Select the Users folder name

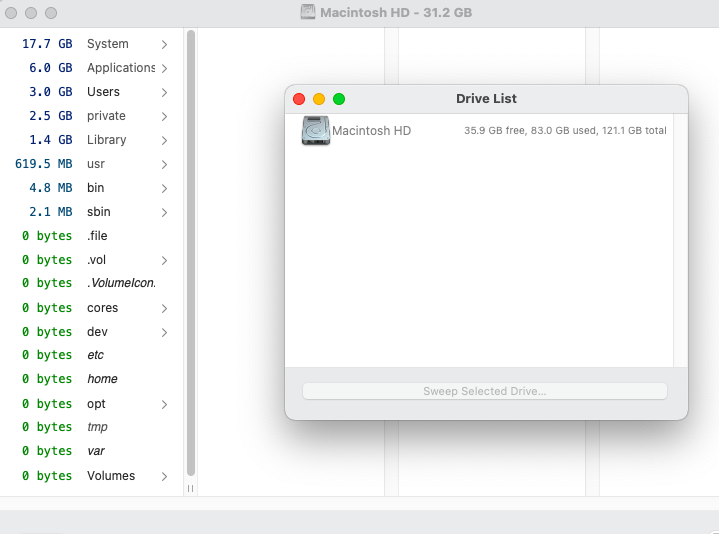click(103, 92)
